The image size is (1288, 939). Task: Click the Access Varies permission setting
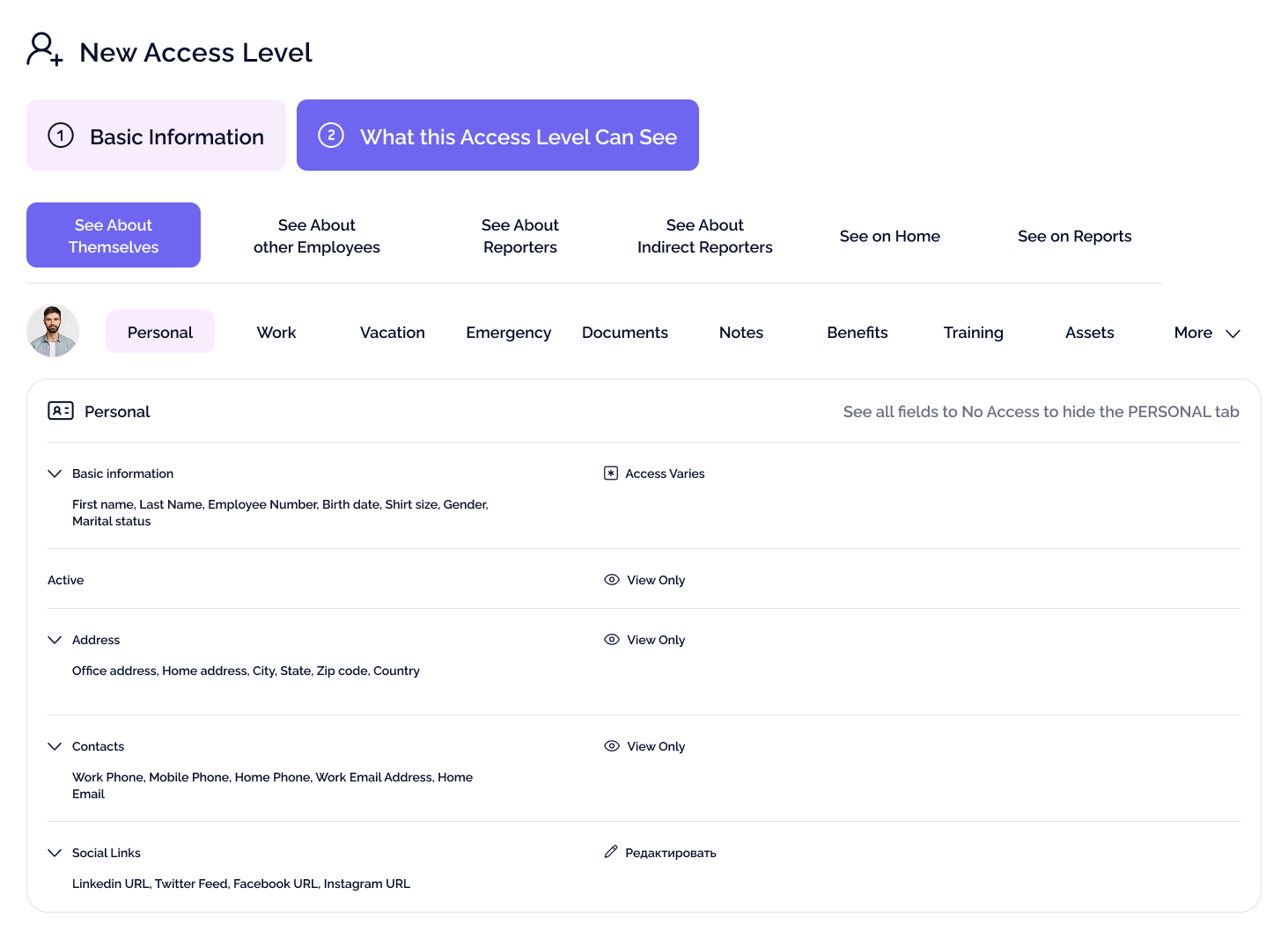pyautogui.click(x=665, y=473)
